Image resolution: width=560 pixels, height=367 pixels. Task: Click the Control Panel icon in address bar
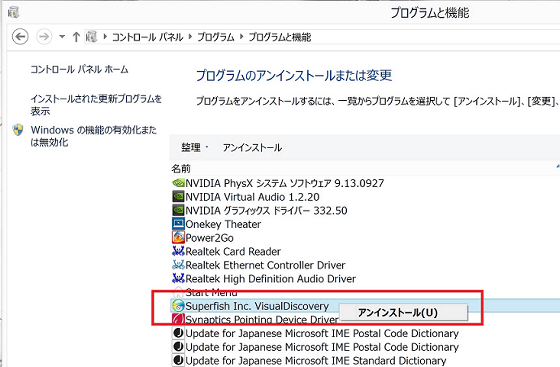91,36
